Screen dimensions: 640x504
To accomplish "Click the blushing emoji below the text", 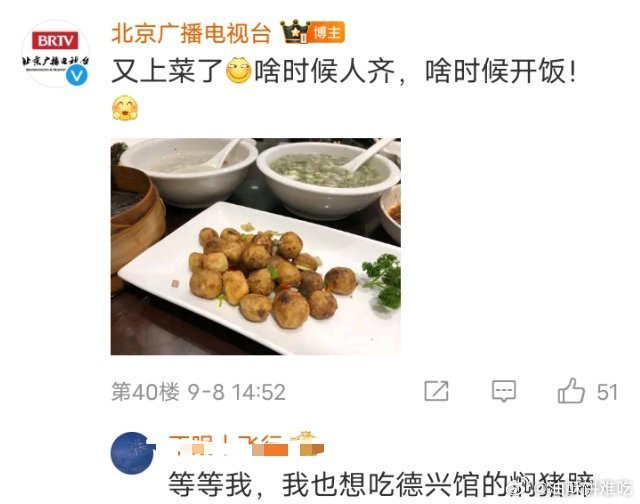I will coord(125,108).
